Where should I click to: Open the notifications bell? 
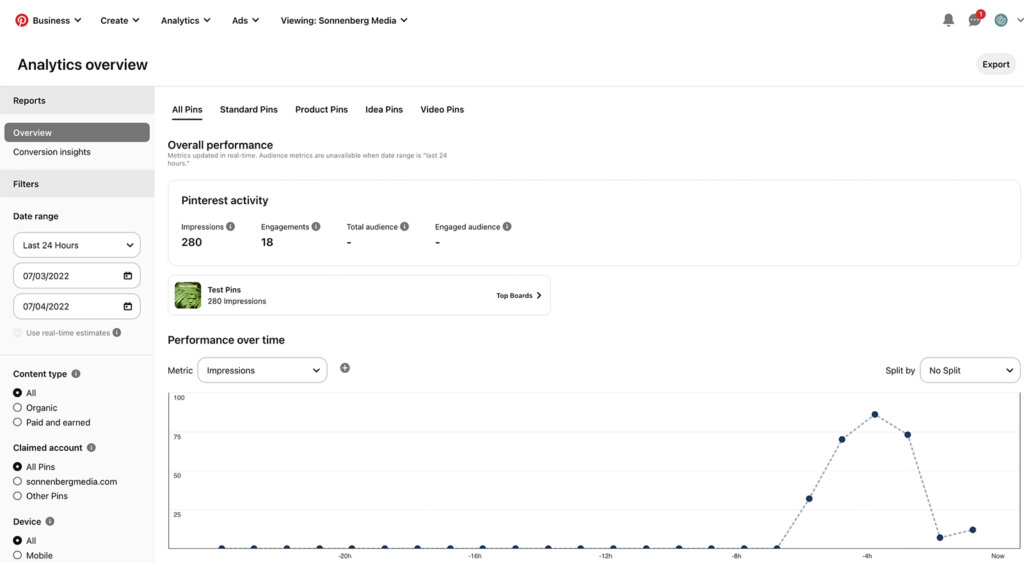948,20
